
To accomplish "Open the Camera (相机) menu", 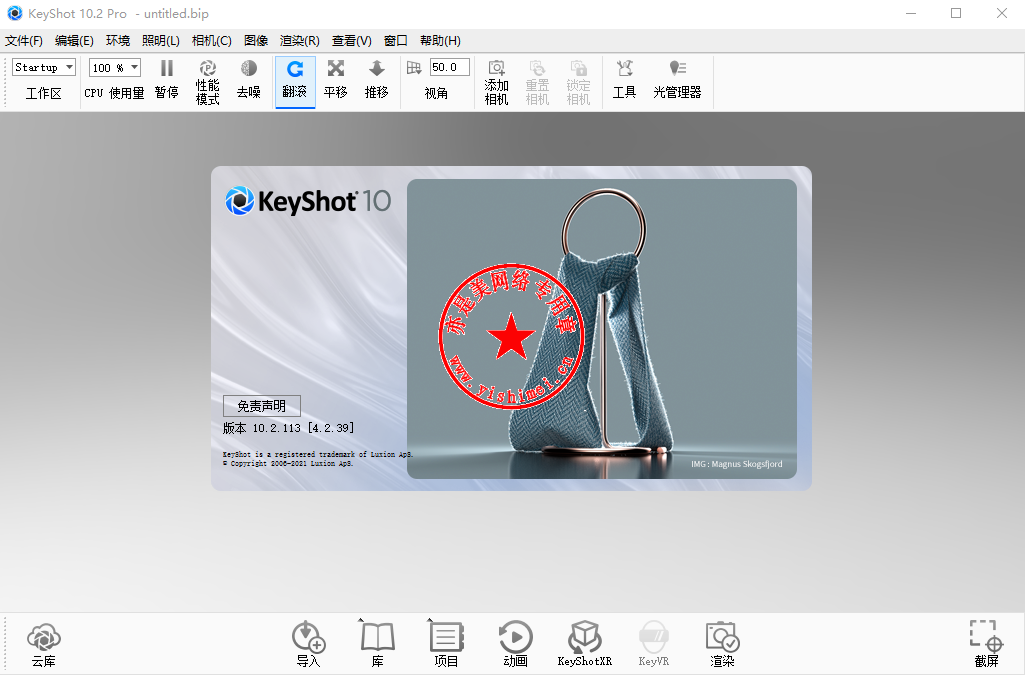I will (211, 41).
